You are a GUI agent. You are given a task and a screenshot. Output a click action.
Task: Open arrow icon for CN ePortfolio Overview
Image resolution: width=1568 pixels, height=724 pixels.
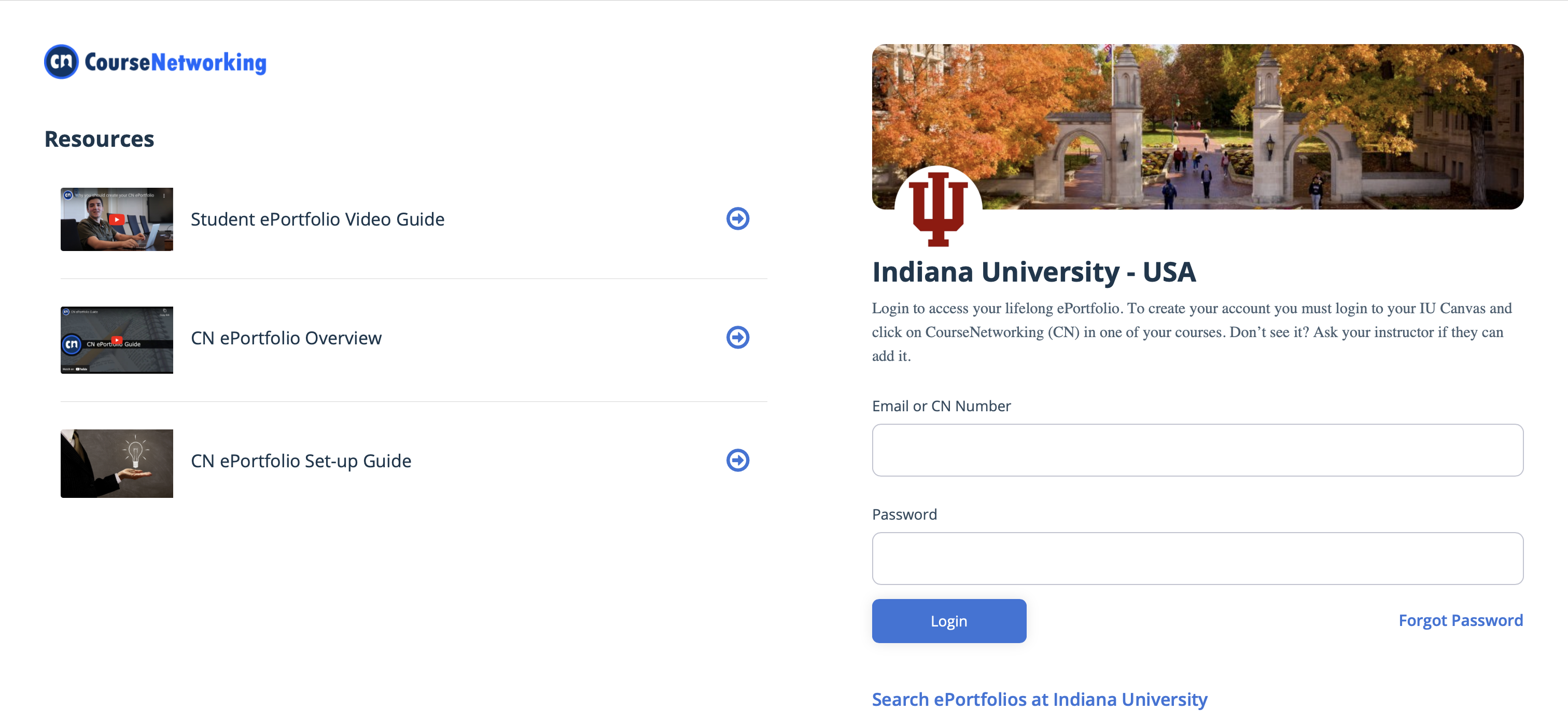coord(737,337)
